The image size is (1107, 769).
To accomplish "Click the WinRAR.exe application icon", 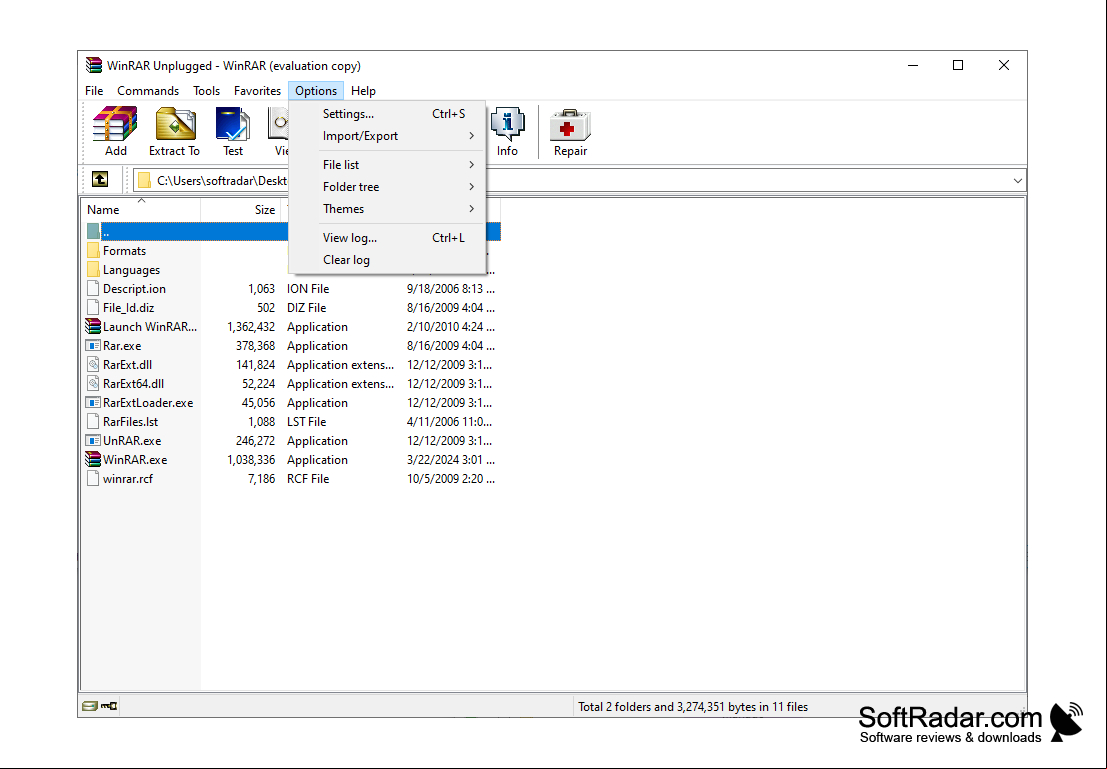I will click(x=93, y=460).
